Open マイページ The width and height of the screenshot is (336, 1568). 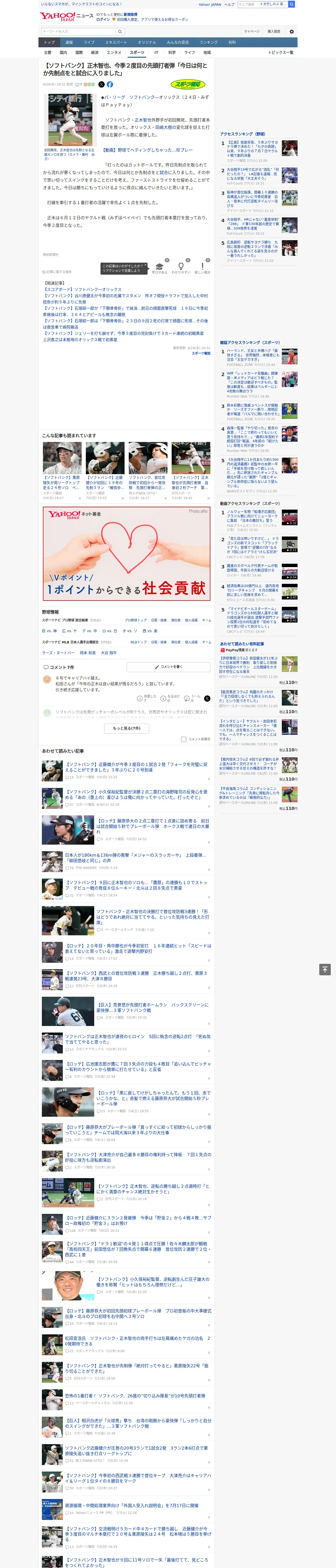pyautogui.click(x=252, y=31)
